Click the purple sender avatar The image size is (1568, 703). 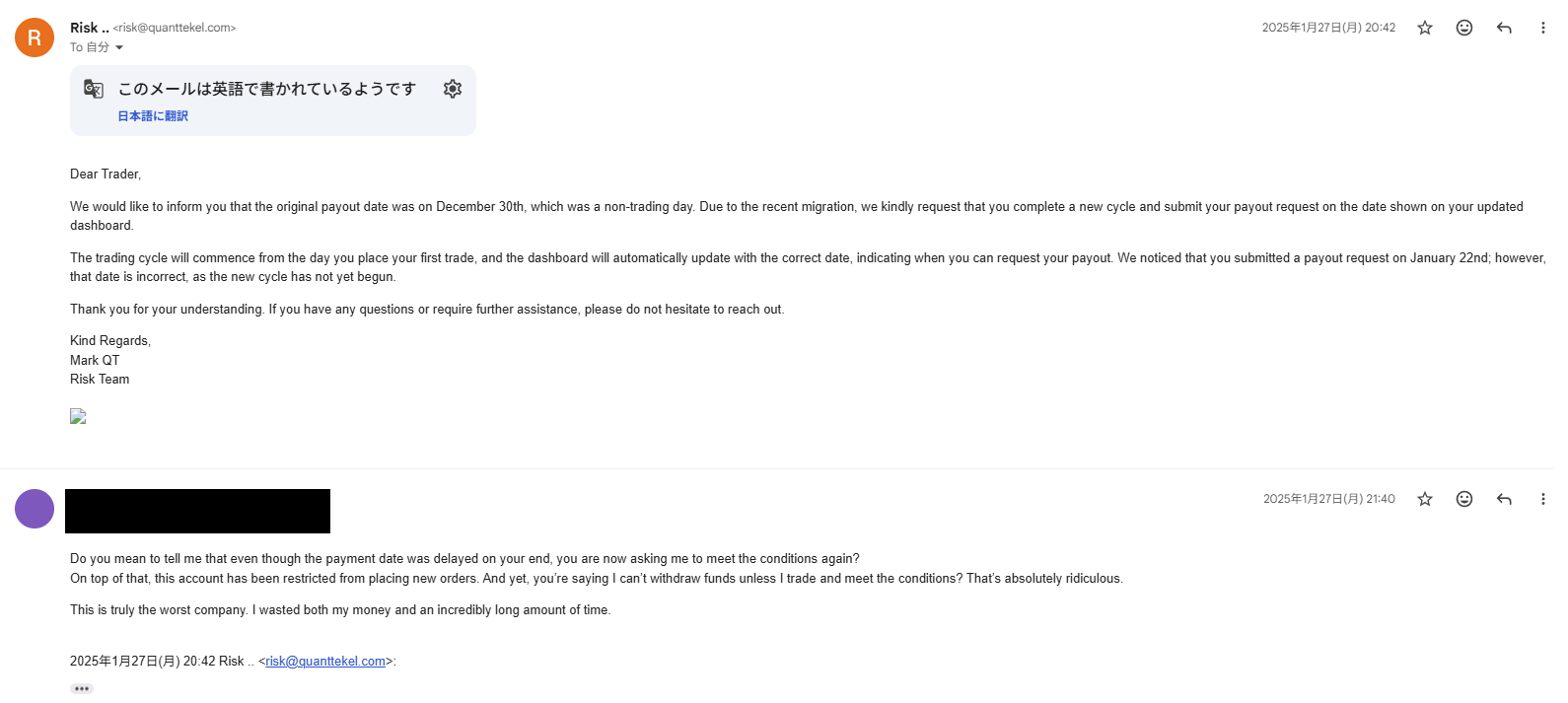coord(35,509)
